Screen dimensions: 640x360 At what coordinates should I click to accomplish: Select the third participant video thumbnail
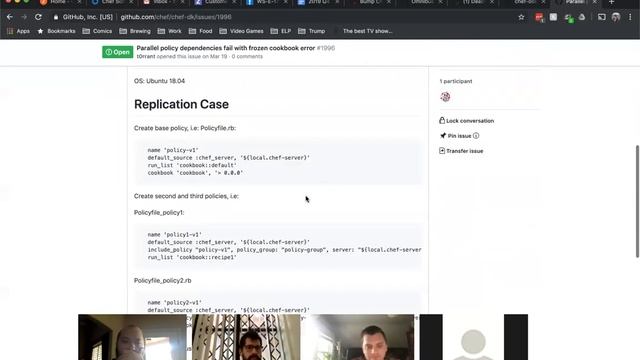tap(360, 337)
